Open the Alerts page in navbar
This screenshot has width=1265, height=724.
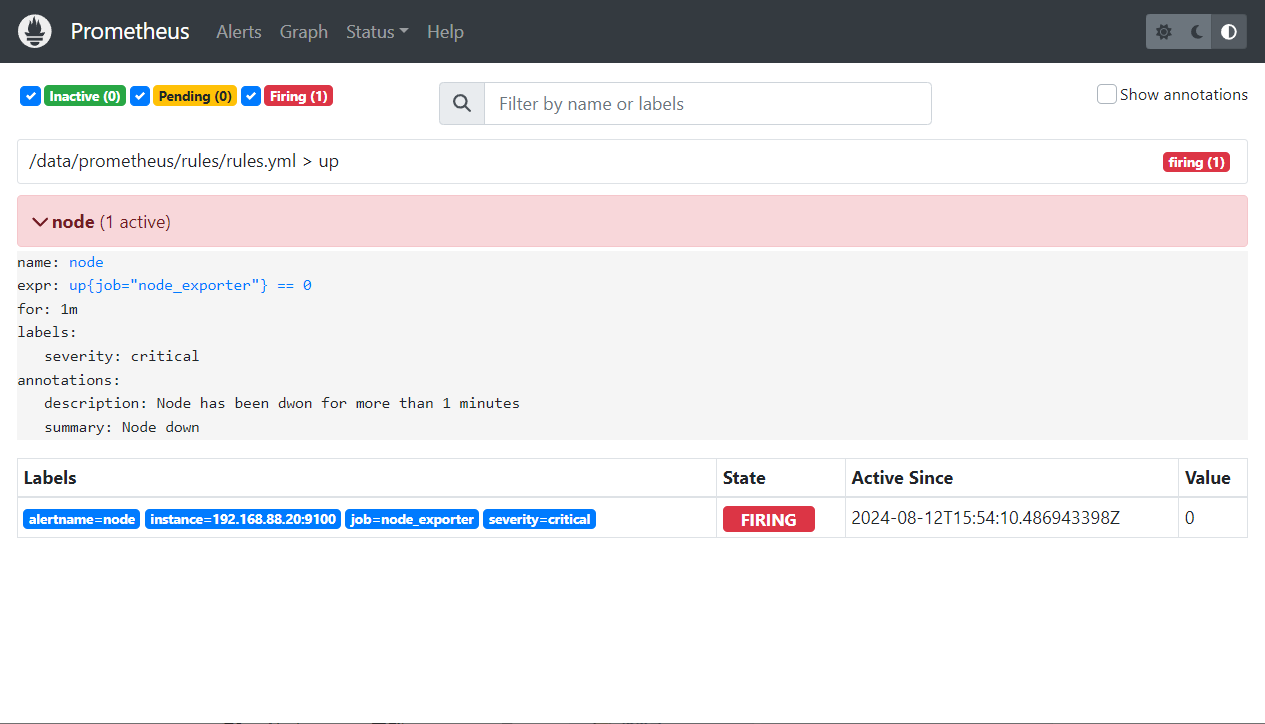click(239, 32)
